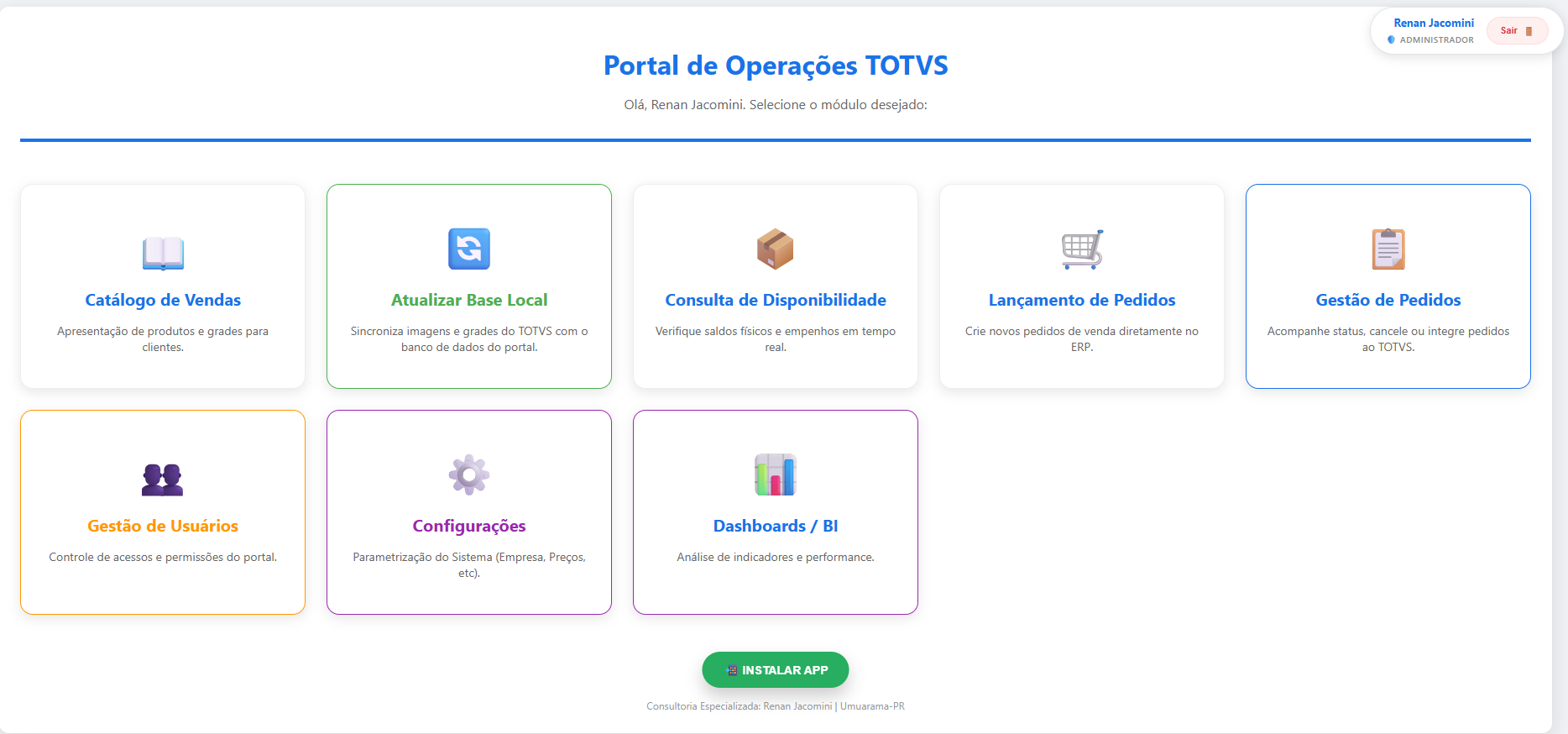
Task: Click the shield icon next to ADMINISTRADOR
Action: (1391, 39)
